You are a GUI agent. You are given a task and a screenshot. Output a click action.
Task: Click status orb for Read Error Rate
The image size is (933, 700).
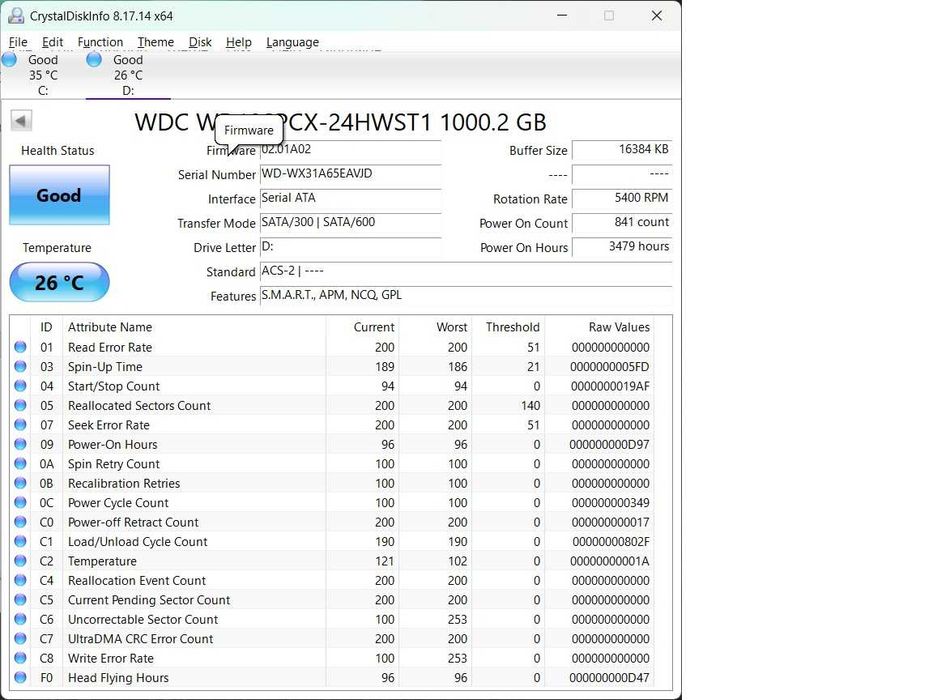pos(20,346)
